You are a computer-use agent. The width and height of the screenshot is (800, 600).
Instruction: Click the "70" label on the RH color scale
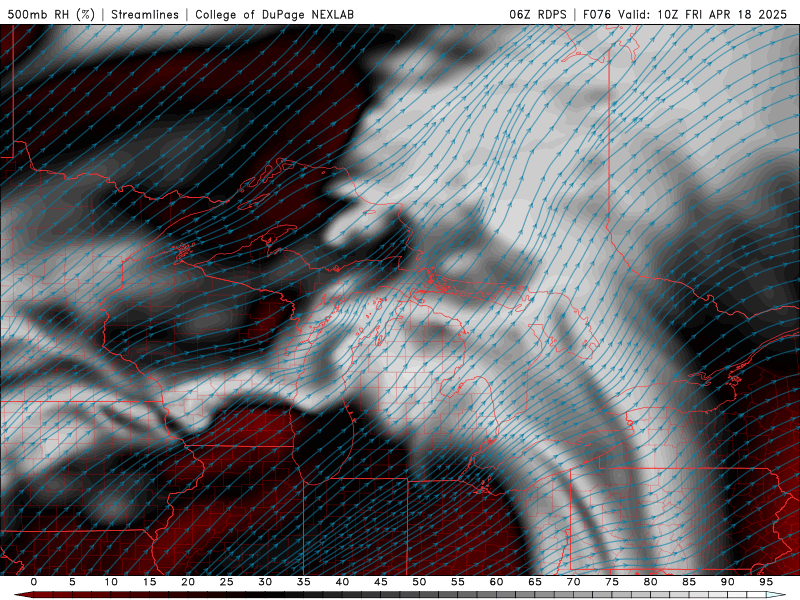[573, 582]
